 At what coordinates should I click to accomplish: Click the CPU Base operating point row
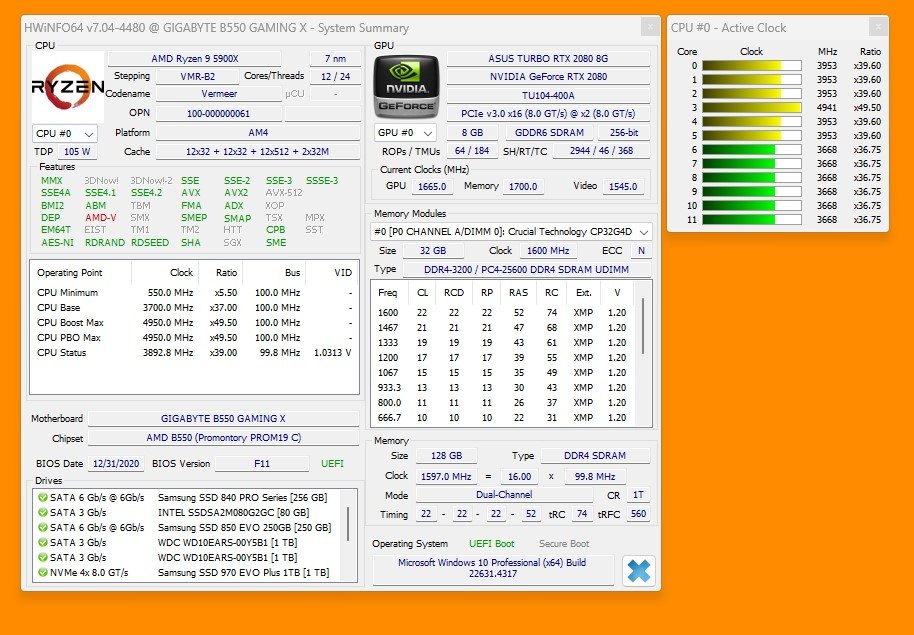pyautogui.click(x=195, y=307)
